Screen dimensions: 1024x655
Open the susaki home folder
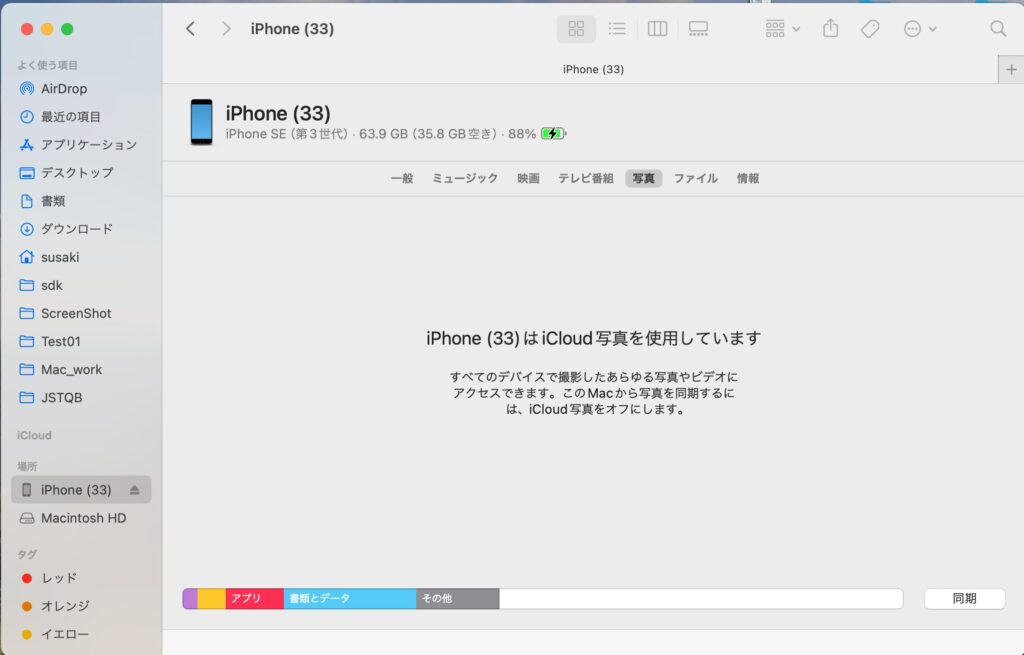[81, 257]
